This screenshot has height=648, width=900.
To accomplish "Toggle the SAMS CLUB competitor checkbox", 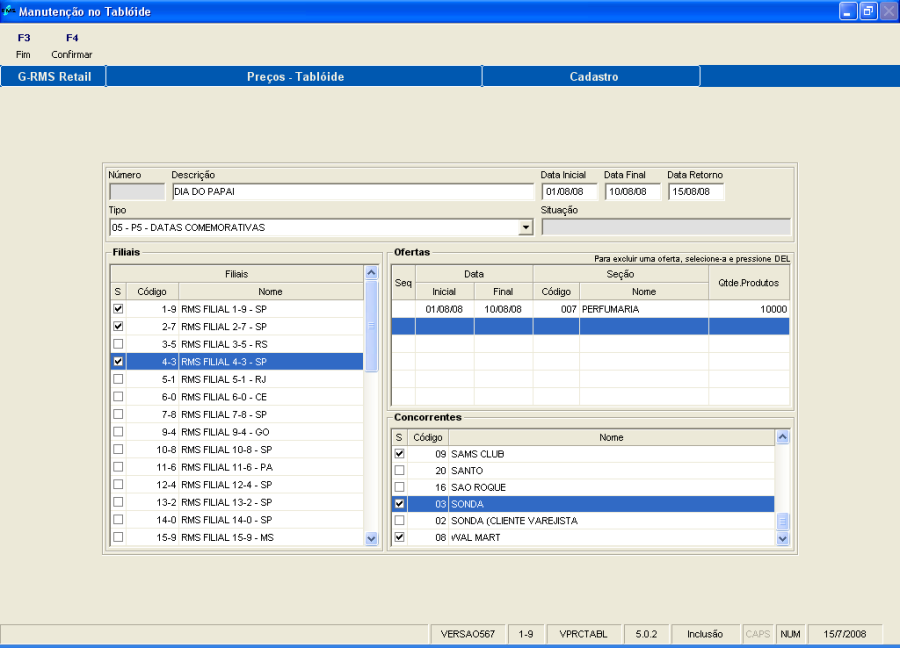I will pos(400,454).
